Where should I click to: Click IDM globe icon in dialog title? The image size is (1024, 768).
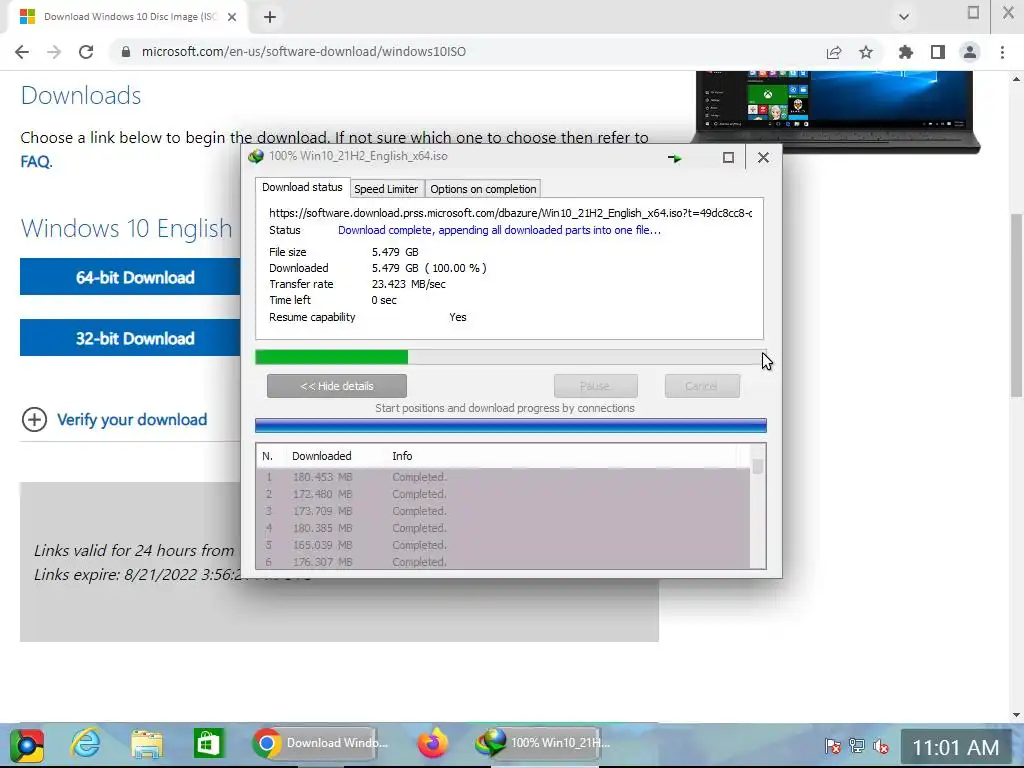click(256, 156)
